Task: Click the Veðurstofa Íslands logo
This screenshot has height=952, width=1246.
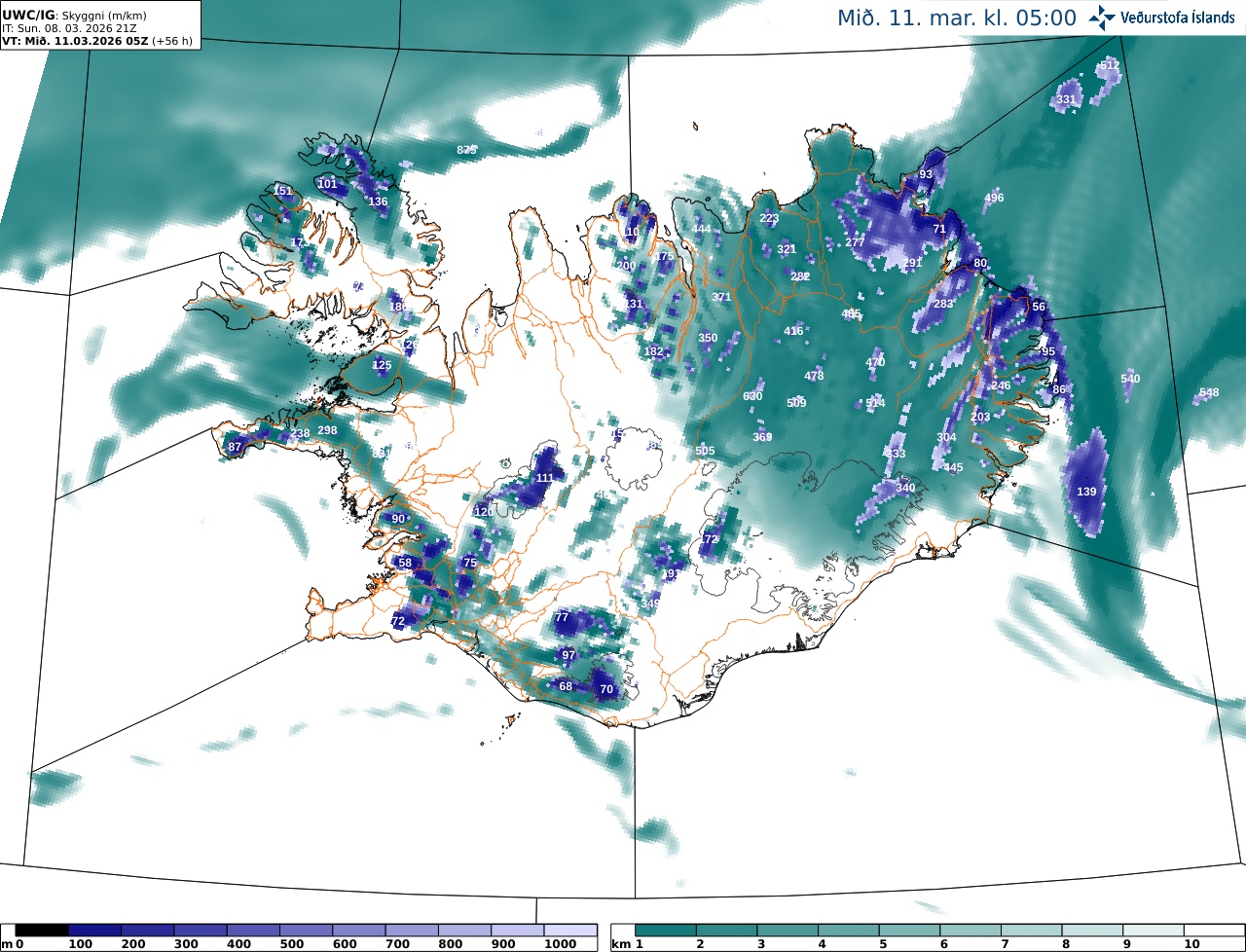Action: pos(1162,18)
